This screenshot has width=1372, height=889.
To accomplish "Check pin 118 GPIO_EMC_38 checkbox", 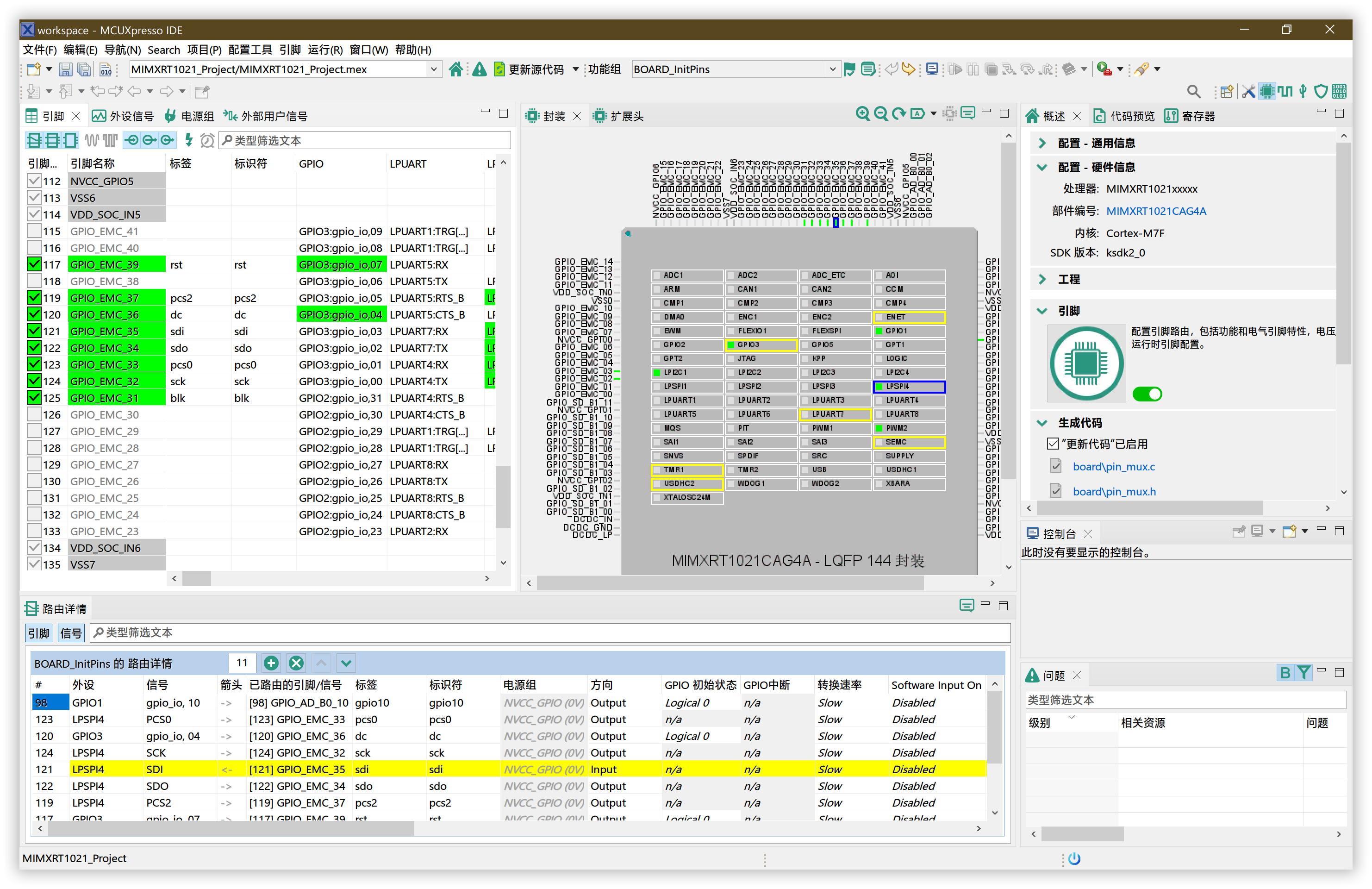I will [34, 282].
